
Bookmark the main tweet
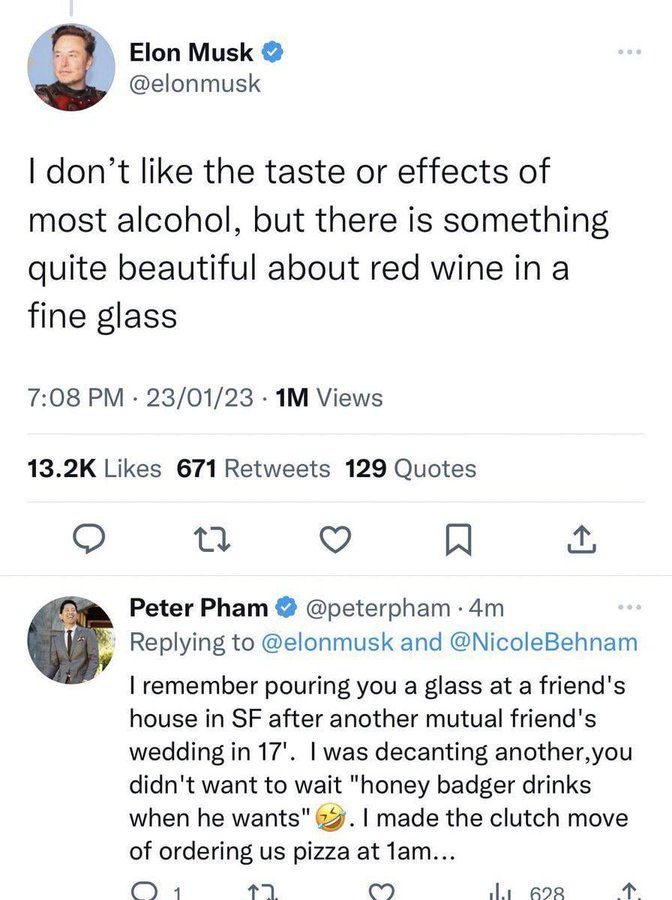(459, 540)
